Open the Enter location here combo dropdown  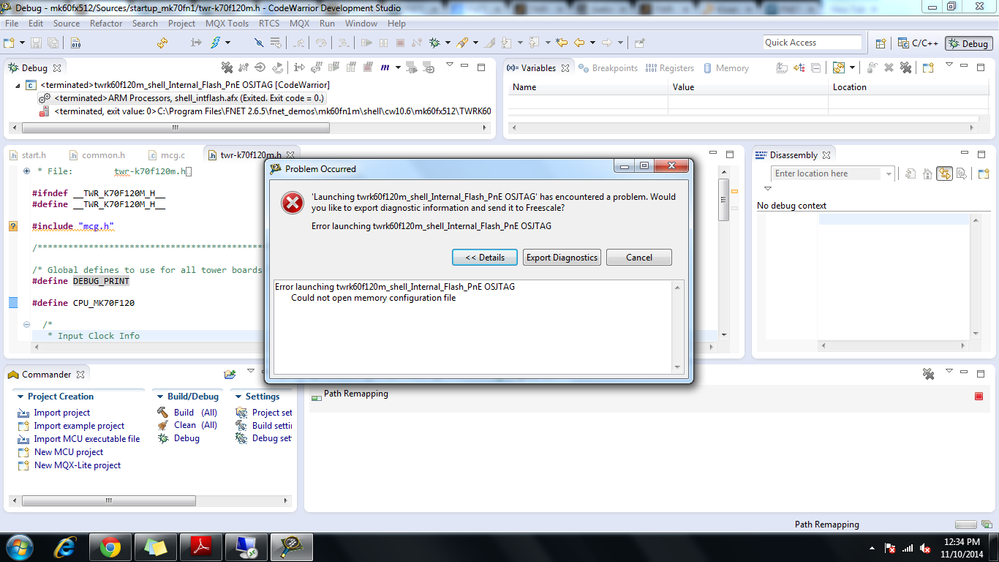click(888, 173)
